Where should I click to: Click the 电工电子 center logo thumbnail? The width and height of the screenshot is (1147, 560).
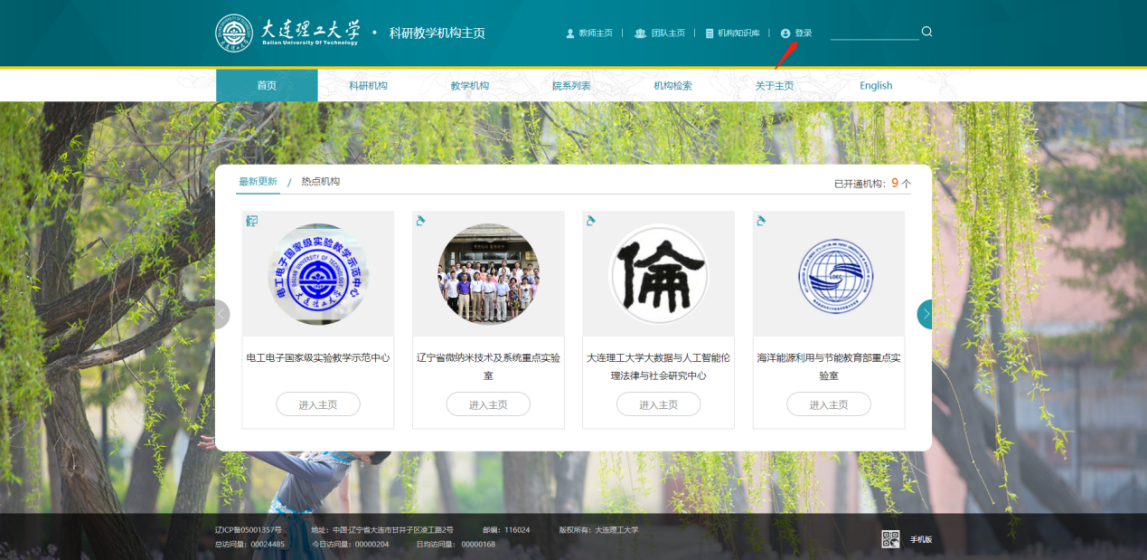click(318, 274)
